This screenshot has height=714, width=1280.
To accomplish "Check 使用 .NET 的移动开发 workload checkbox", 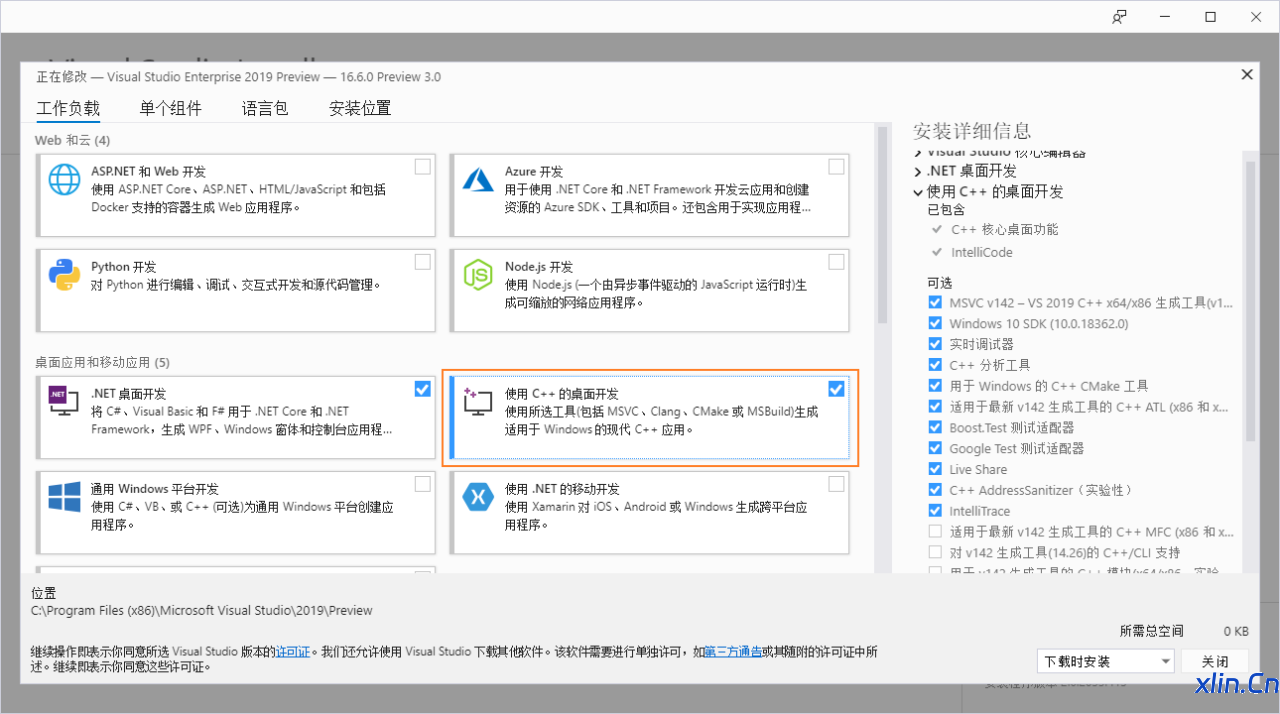I will click(x=836, y=484).
